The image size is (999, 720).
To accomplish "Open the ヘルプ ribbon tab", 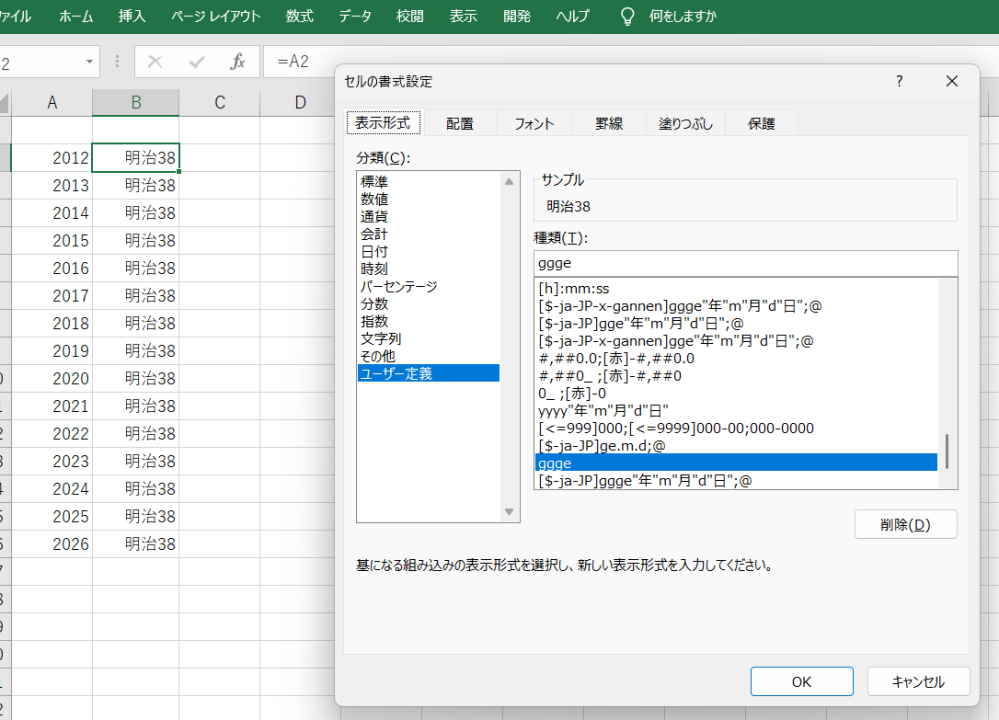I will (x=572, y=16).
